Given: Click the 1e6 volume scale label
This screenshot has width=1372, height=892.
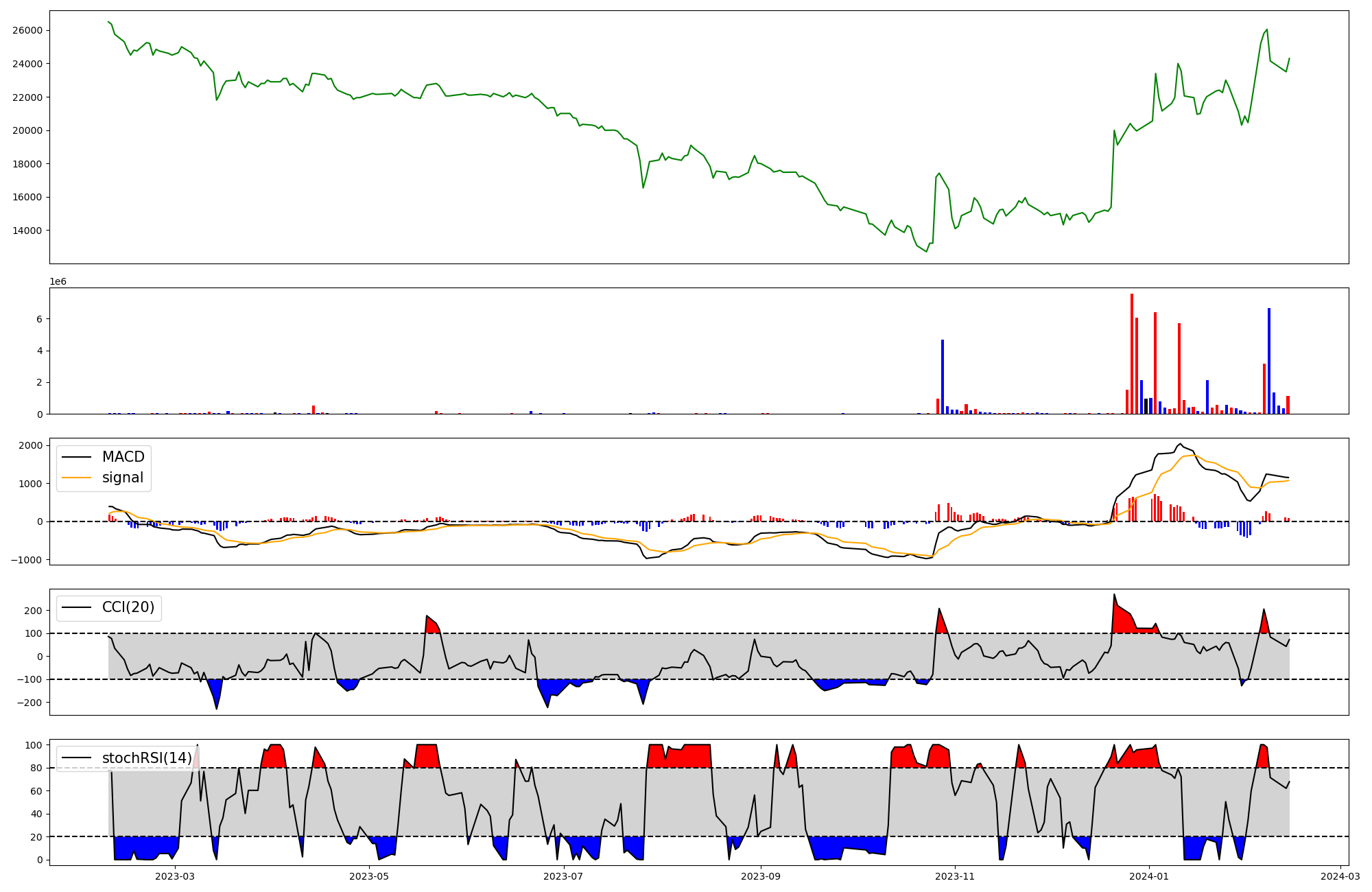Looking at the screenshot, I should [x=58, y=281].
